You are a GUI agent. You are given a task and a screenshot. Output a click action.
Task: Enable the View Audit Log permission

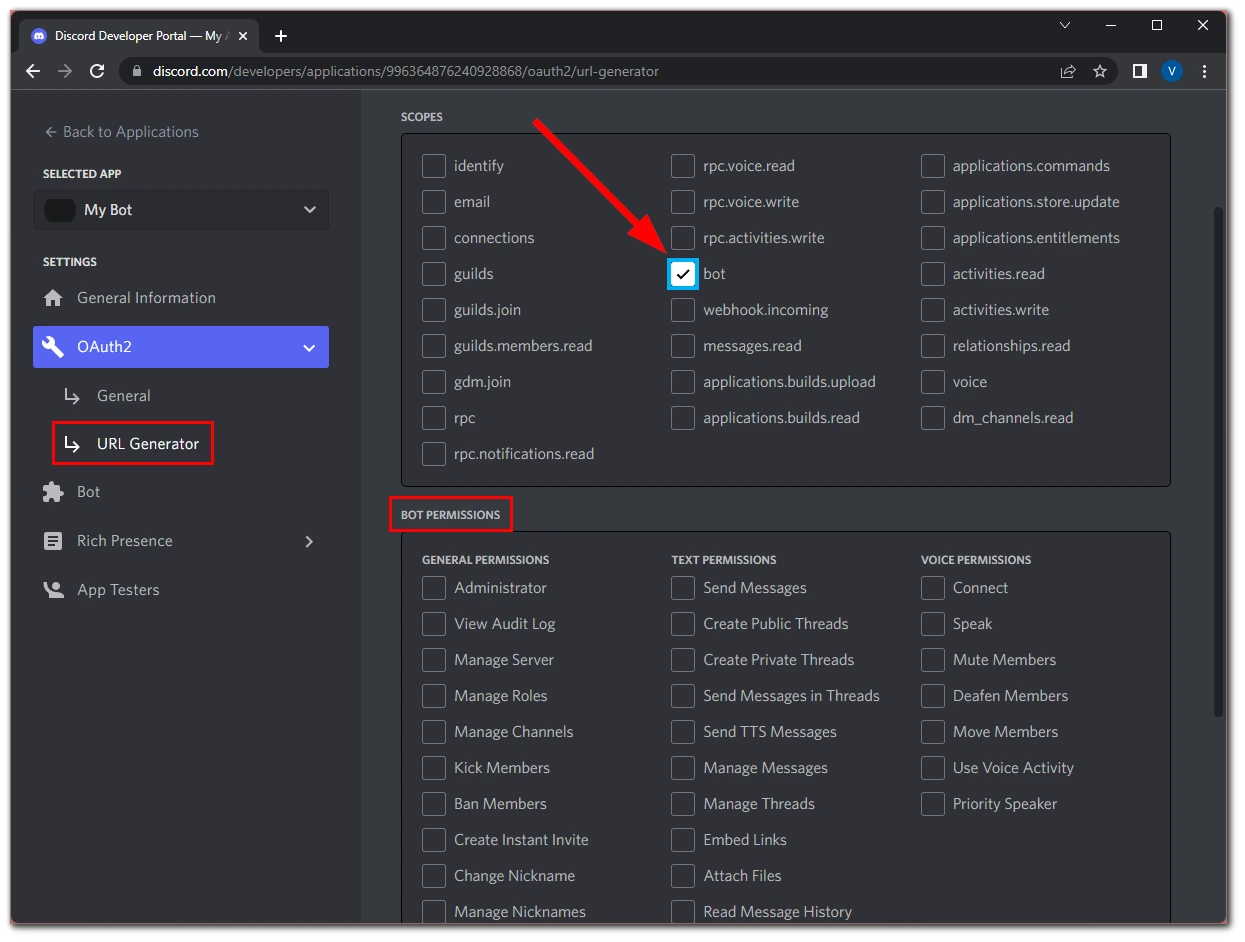point(434,624)
